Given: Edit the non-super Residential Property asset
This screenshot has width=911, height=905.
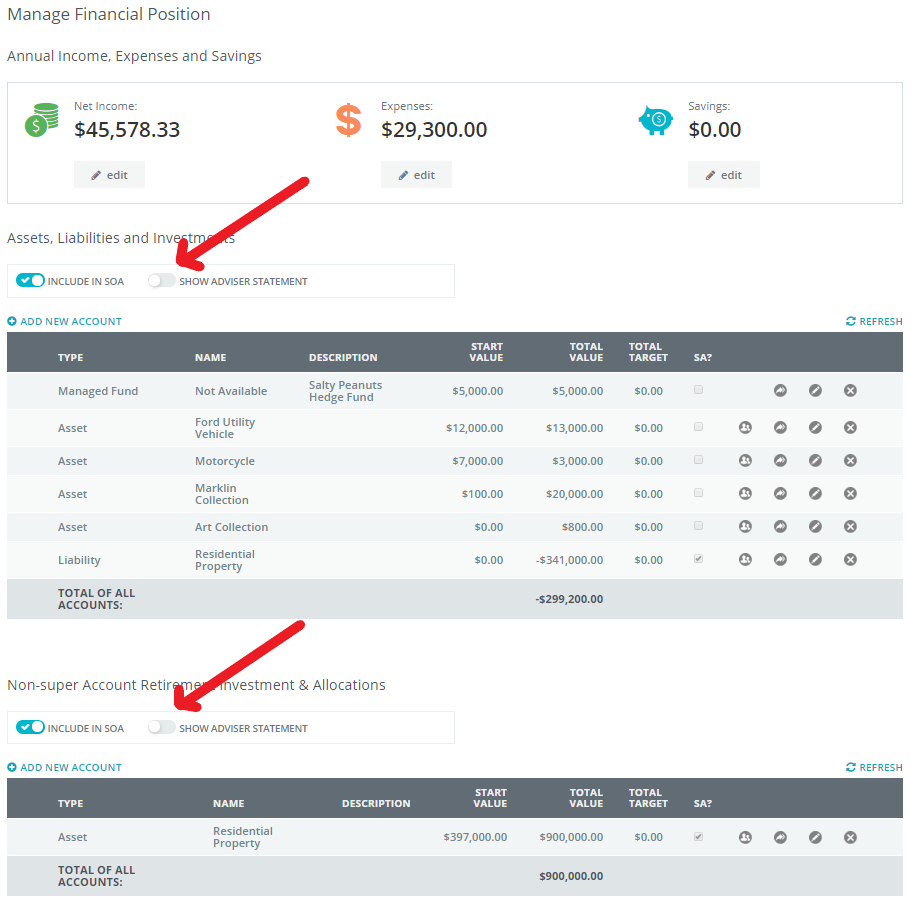Looking at the screenshot, I should pos(815,837).
